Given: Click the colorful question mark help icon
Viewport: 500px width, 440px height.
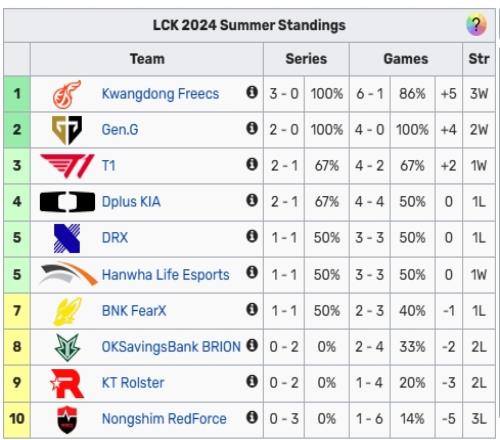Looking at the screenshot, I should tap(476, 25).
